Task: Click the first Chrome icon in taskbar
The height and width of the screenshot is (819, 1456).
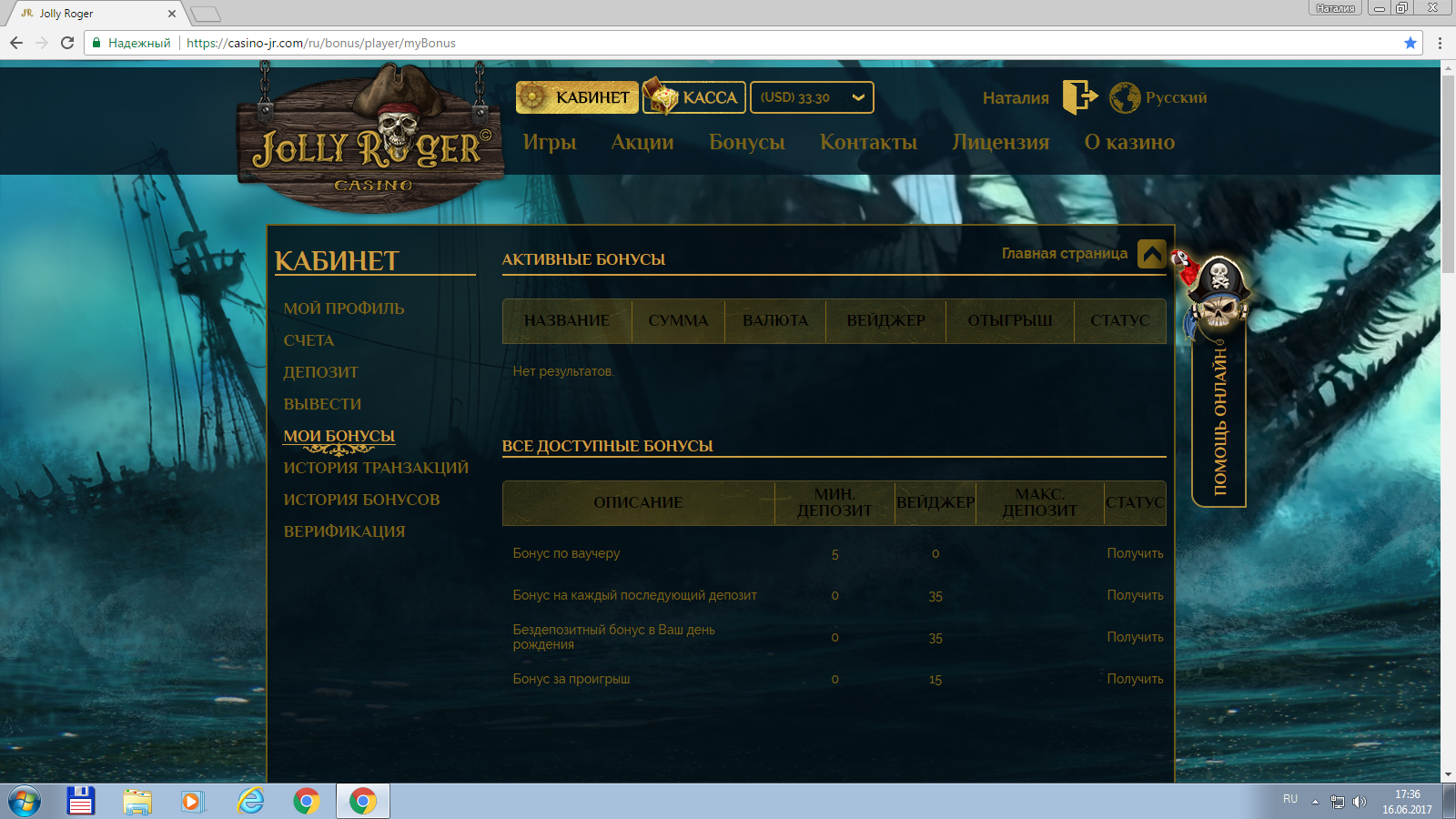Action: click(307, 801)
